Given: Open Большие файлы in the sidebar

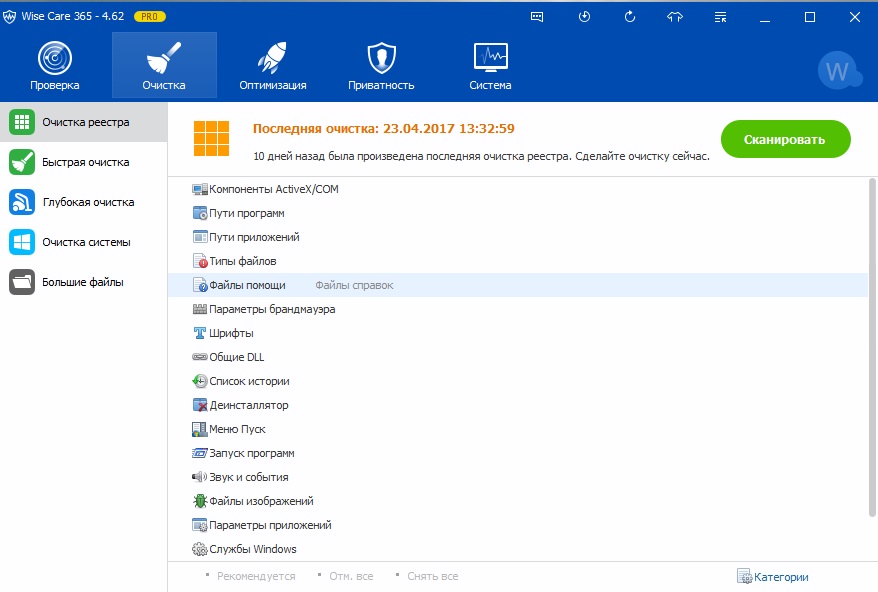Looking at the screenshot, I should (x=82, y=282).
